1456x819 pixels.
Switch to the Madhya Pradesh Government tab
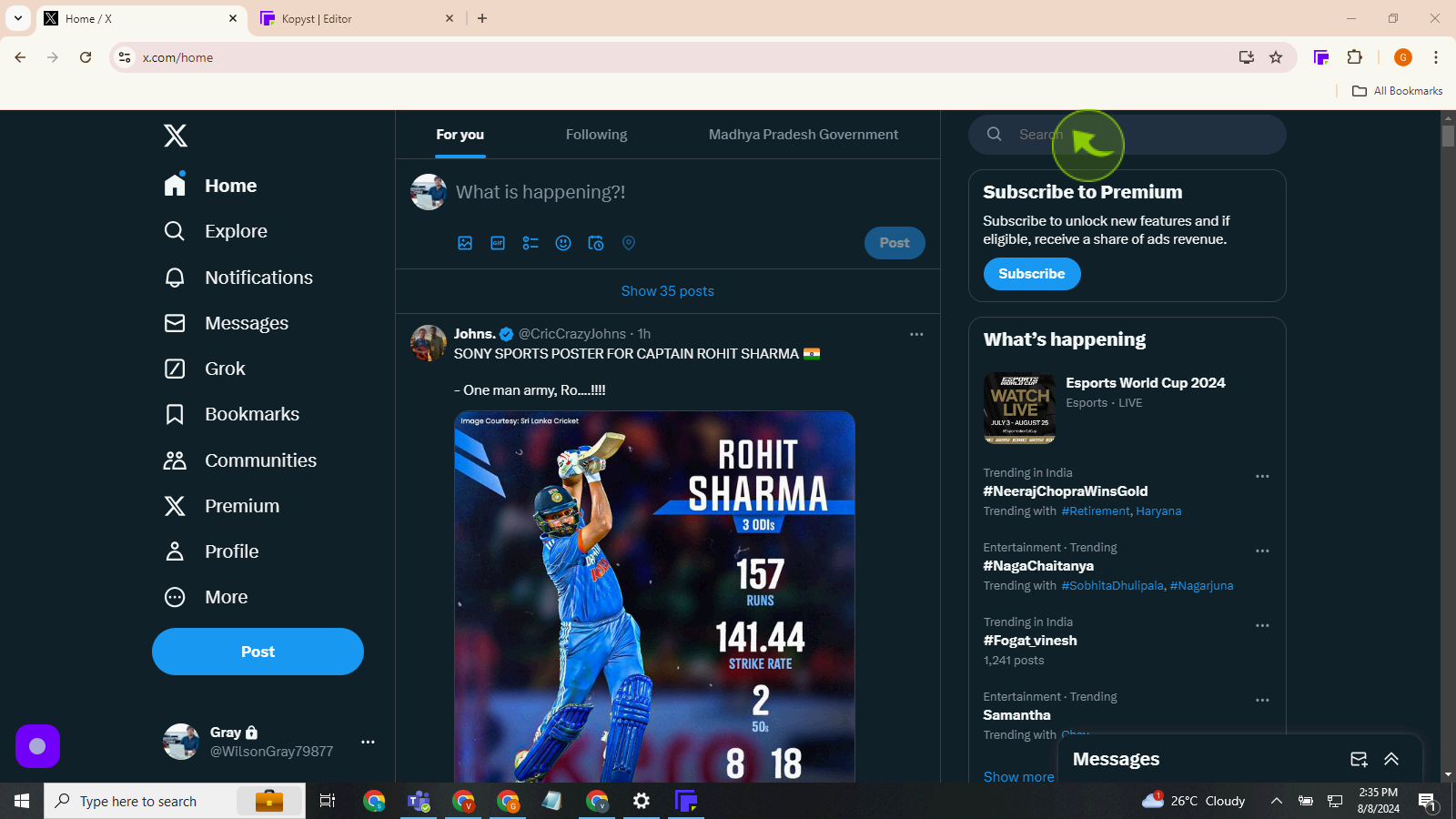pyautogui.click(x=804, y=135)
